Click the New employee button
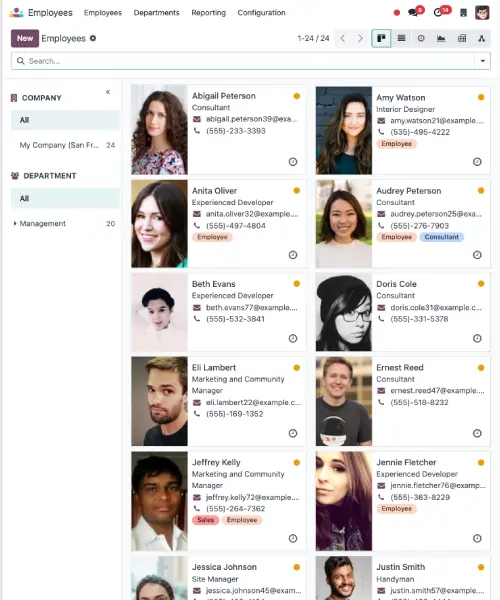This screenshot has height=600, width=500. [x=25, y=38]
